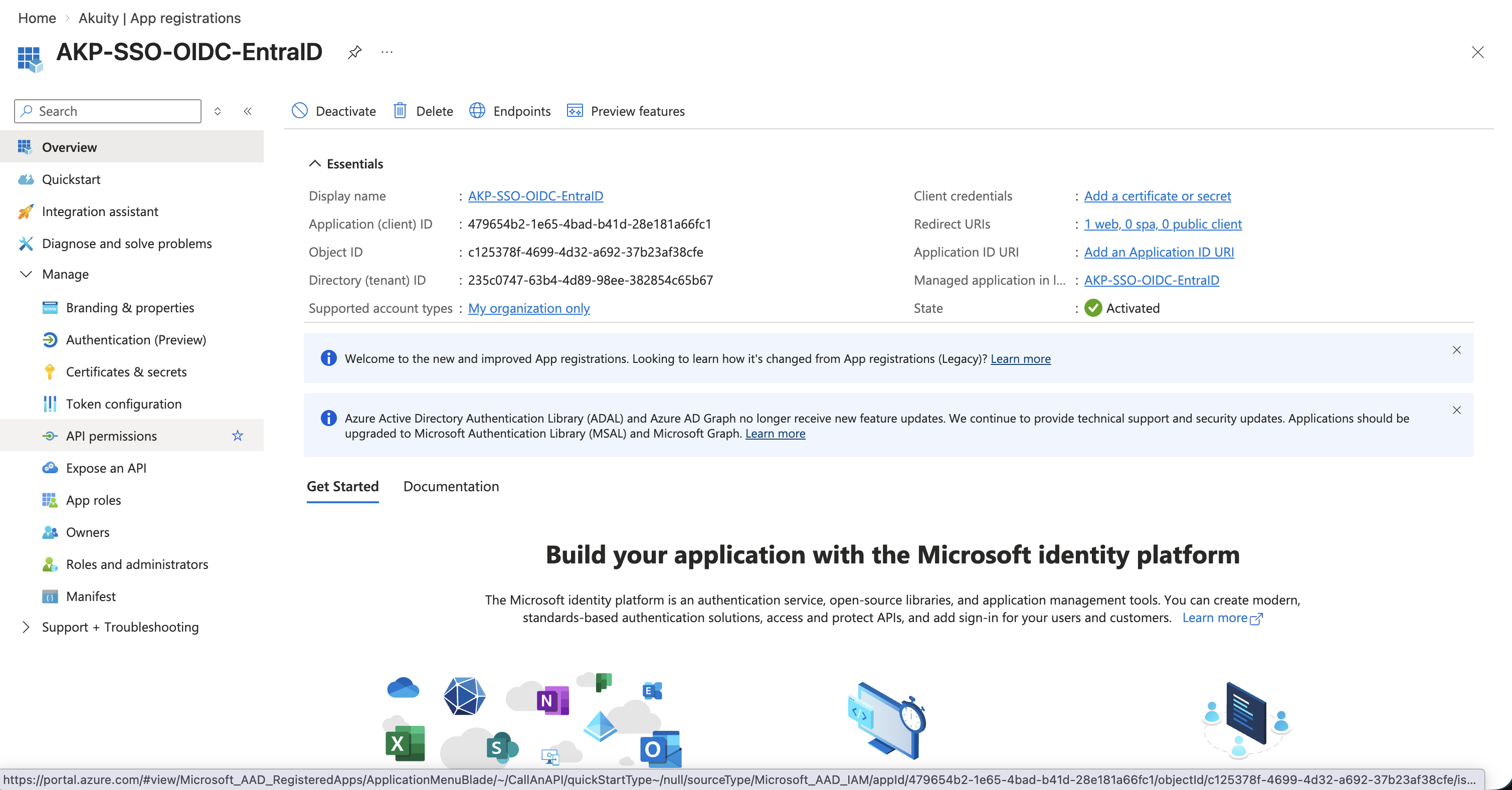Open Endpoints via the globe icon
The image size is (1512, 790).
click(477, 111)
